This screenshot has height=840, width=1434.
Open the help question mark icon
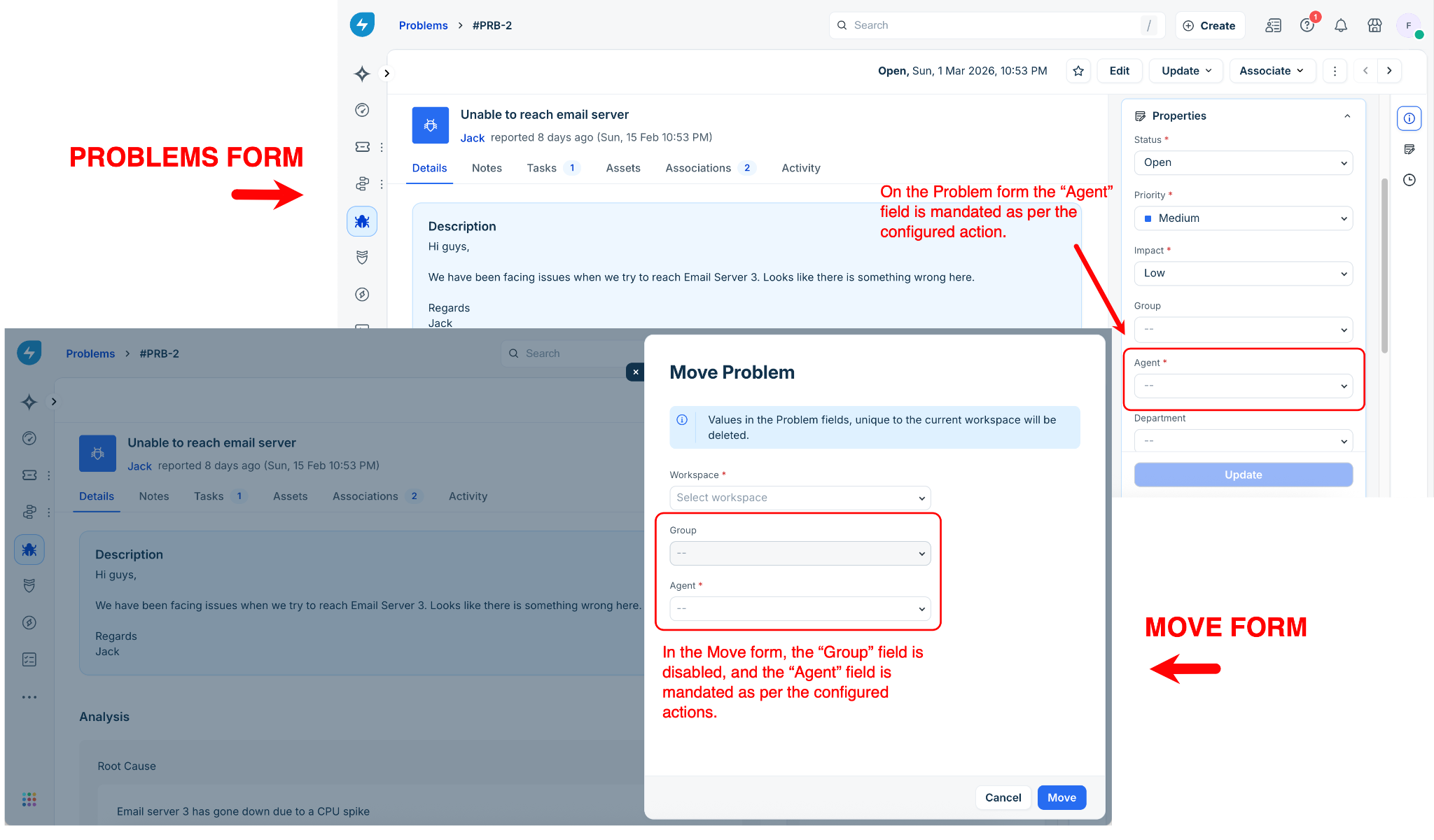1307,26
